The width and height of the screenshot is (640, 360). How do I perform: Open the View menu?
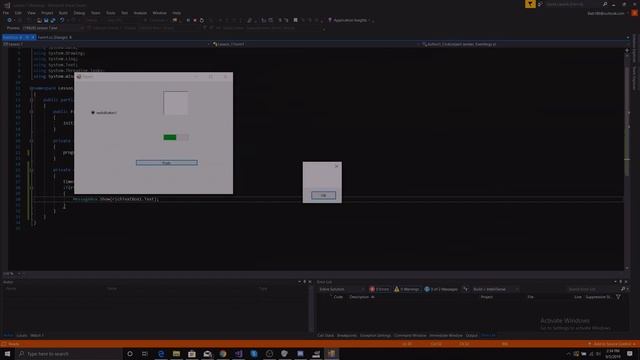[x=31, y=13]
